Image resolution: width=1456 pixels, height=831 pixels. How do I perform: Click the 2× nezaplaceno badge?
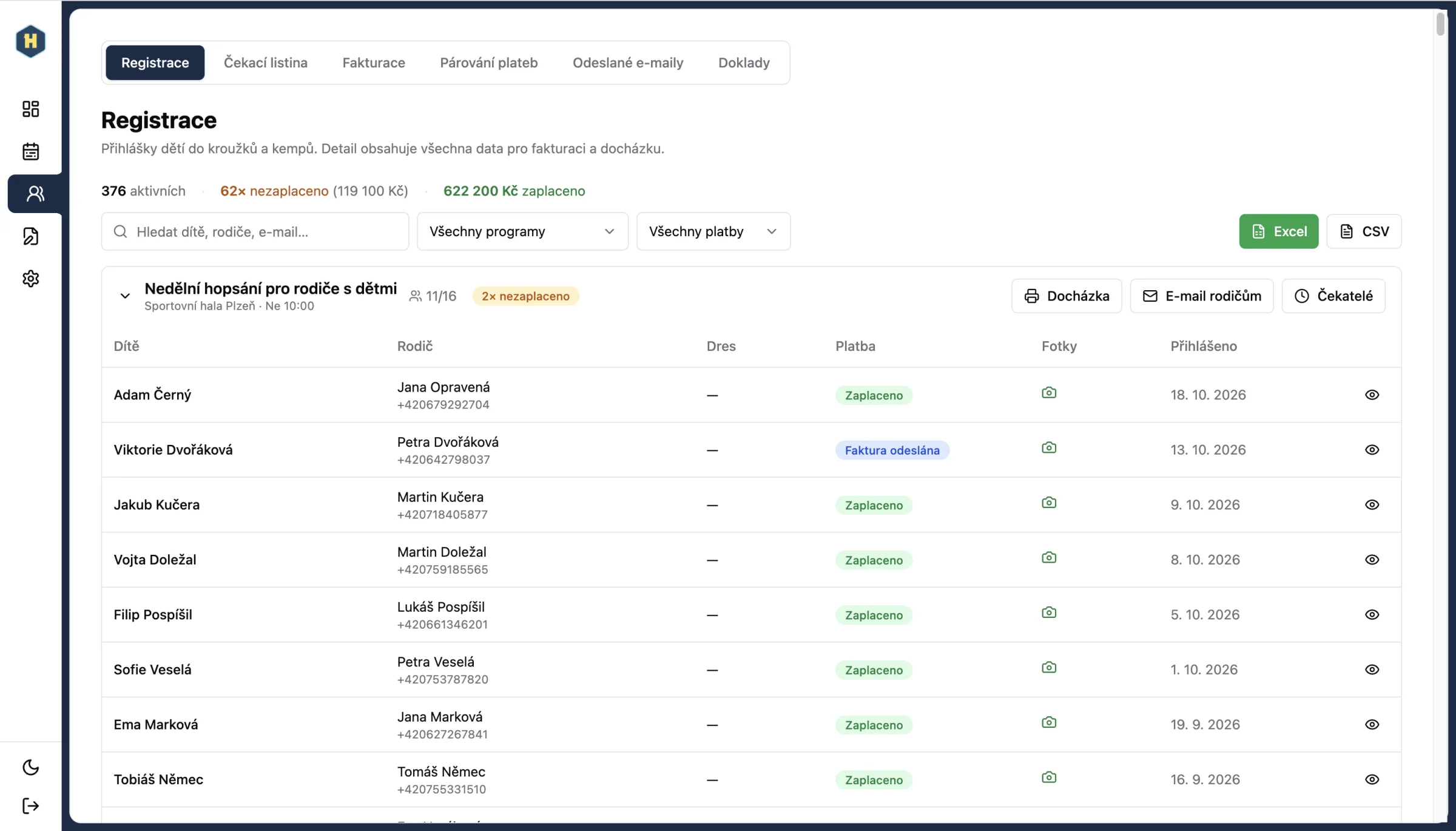(525, 296)
